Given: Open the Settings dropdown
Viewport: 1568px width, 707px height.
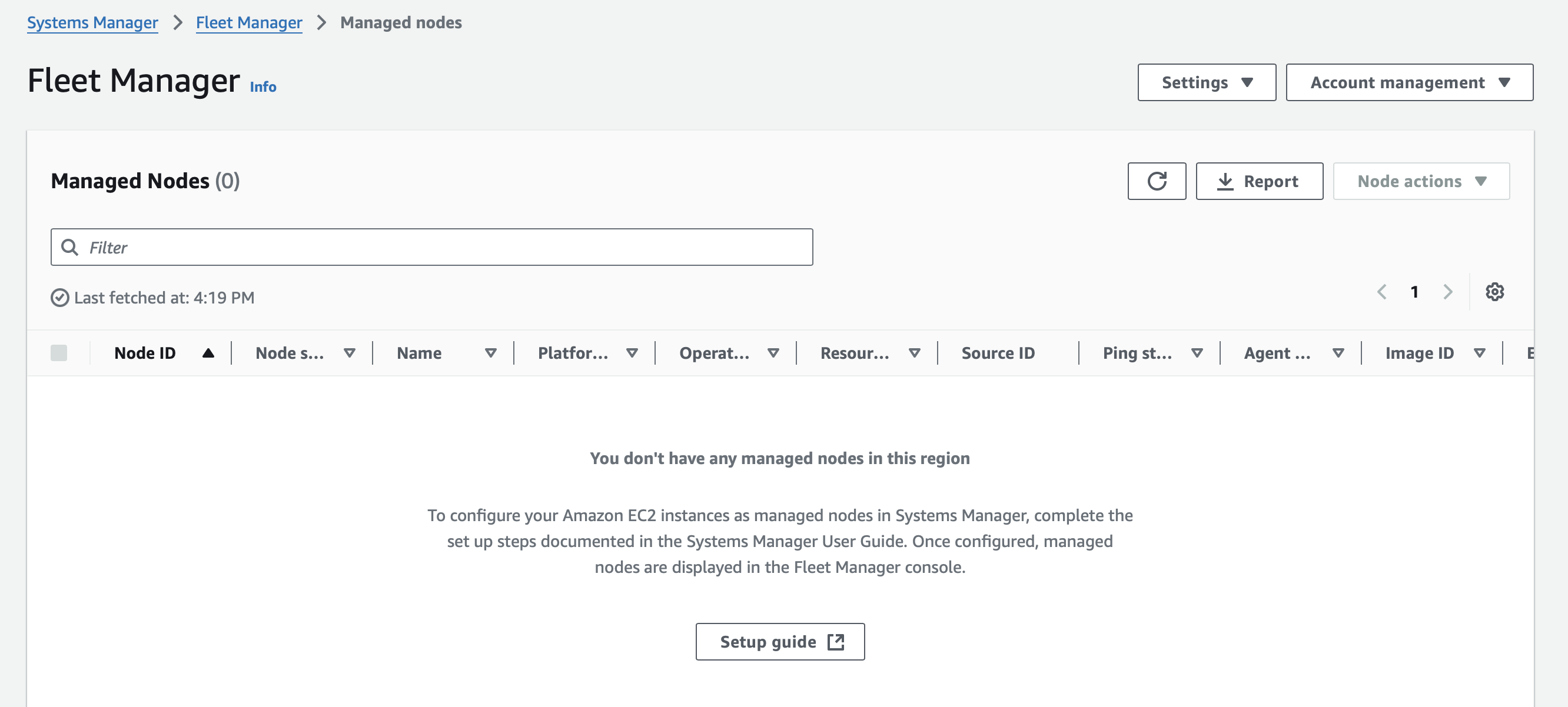Looking at the screenshot, I should tap(1207, 82).
